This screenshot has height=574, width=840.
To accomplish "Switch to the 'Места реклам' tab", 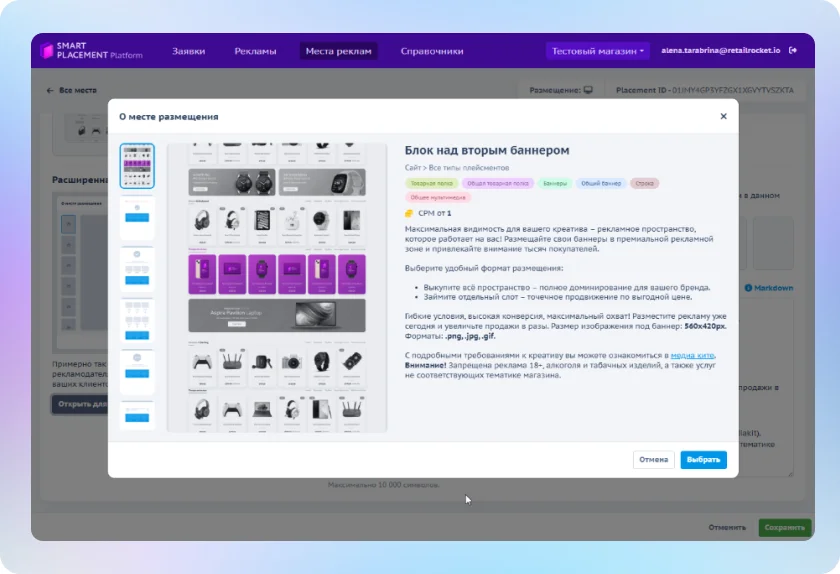I will [338, 50].
